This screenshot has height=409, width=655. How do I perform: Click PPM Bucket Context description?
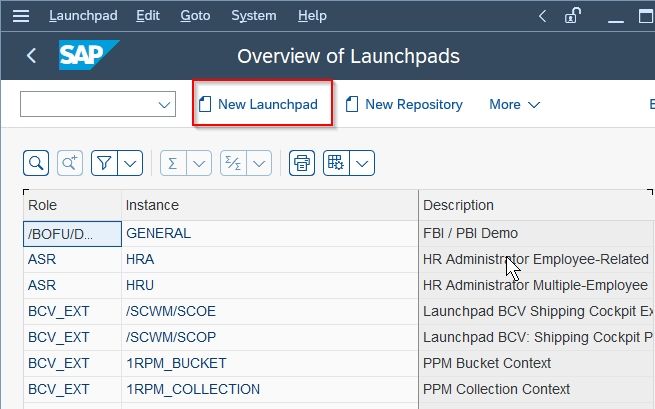(x=537, y=363)
